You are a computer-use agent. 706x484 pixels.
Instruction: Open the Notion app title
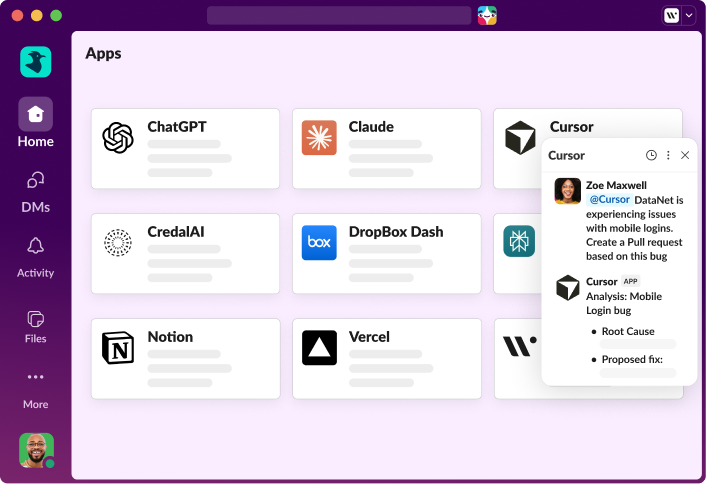[170, 337]
